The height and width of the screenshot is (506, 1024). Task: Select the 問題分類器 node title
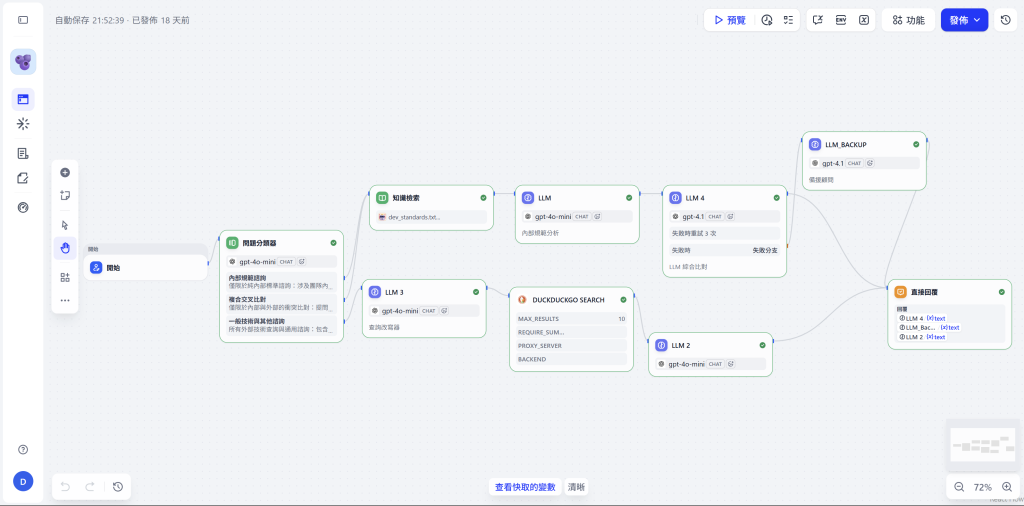[x=259, y=243]
